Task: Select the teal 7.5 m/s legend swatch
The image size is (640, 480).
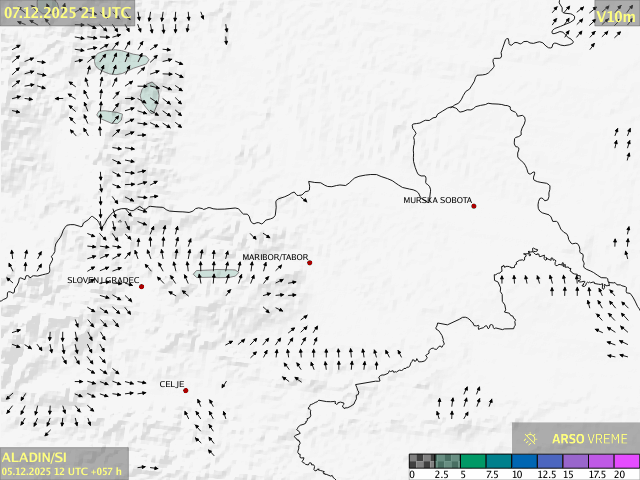Action: coord(499,461)
